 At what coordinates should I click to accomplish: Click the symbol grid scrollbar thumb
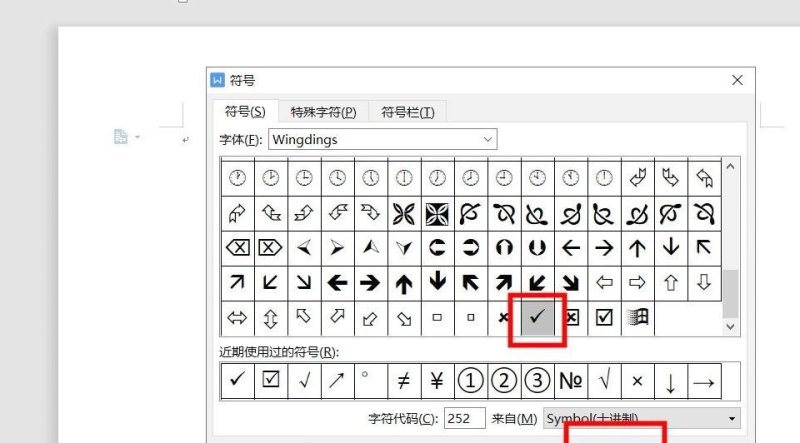731,293
